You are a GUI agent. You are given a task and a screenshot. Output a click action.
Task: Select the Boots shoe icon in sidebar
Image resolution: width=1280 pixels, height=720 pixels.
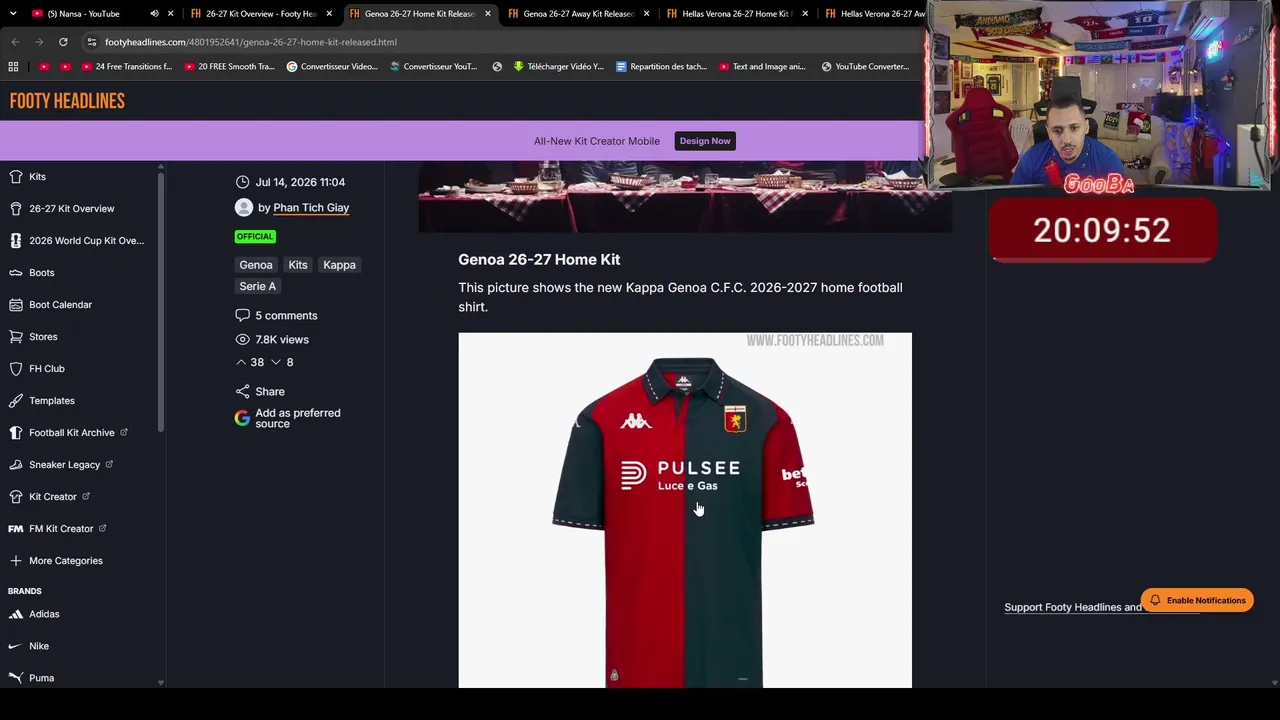pyautogui.click(x=15, y=273)
